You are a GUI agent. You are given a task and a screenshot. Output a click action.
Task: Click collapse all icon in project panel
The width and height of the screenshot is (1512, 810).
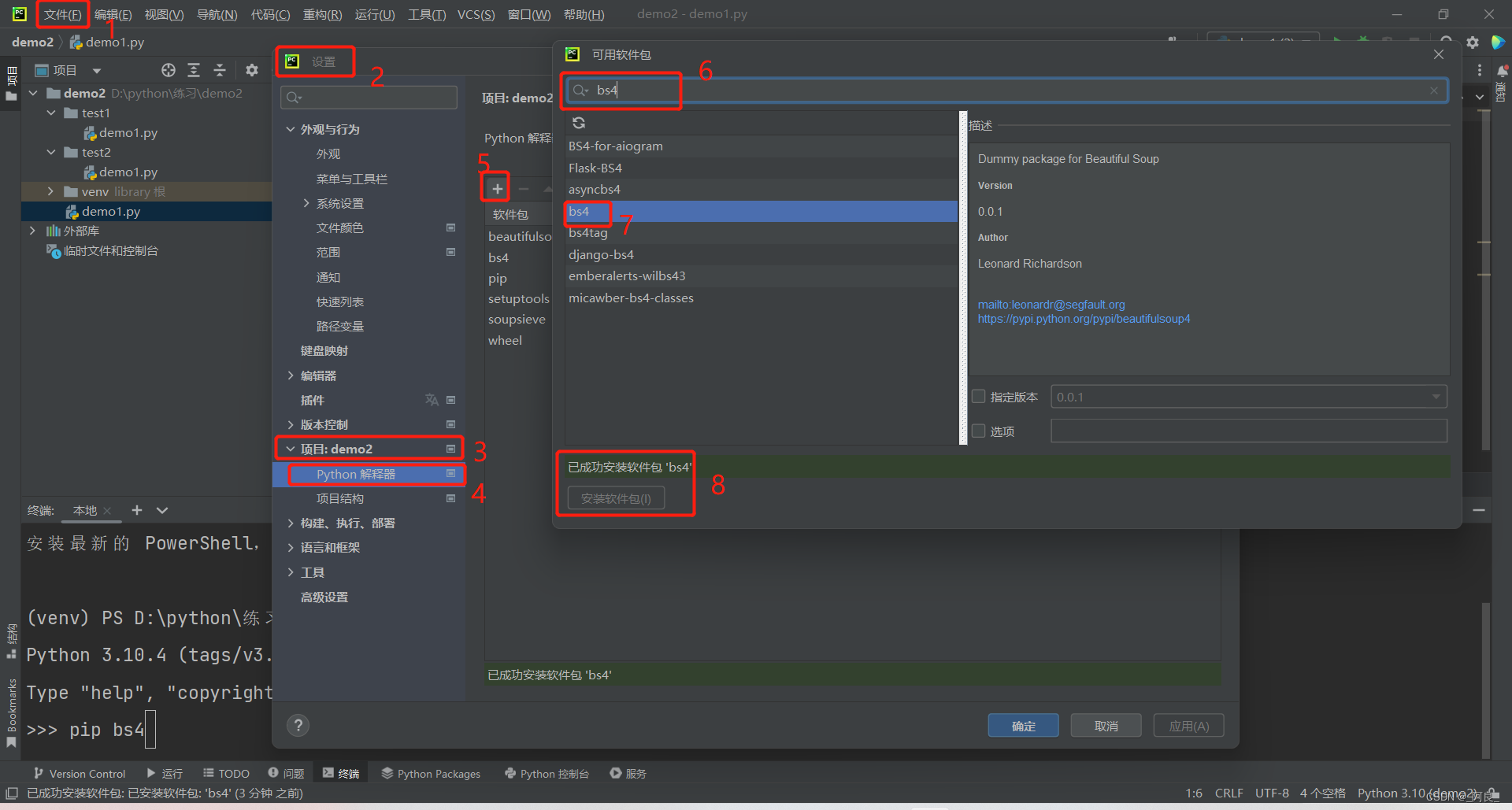point(220,70)
